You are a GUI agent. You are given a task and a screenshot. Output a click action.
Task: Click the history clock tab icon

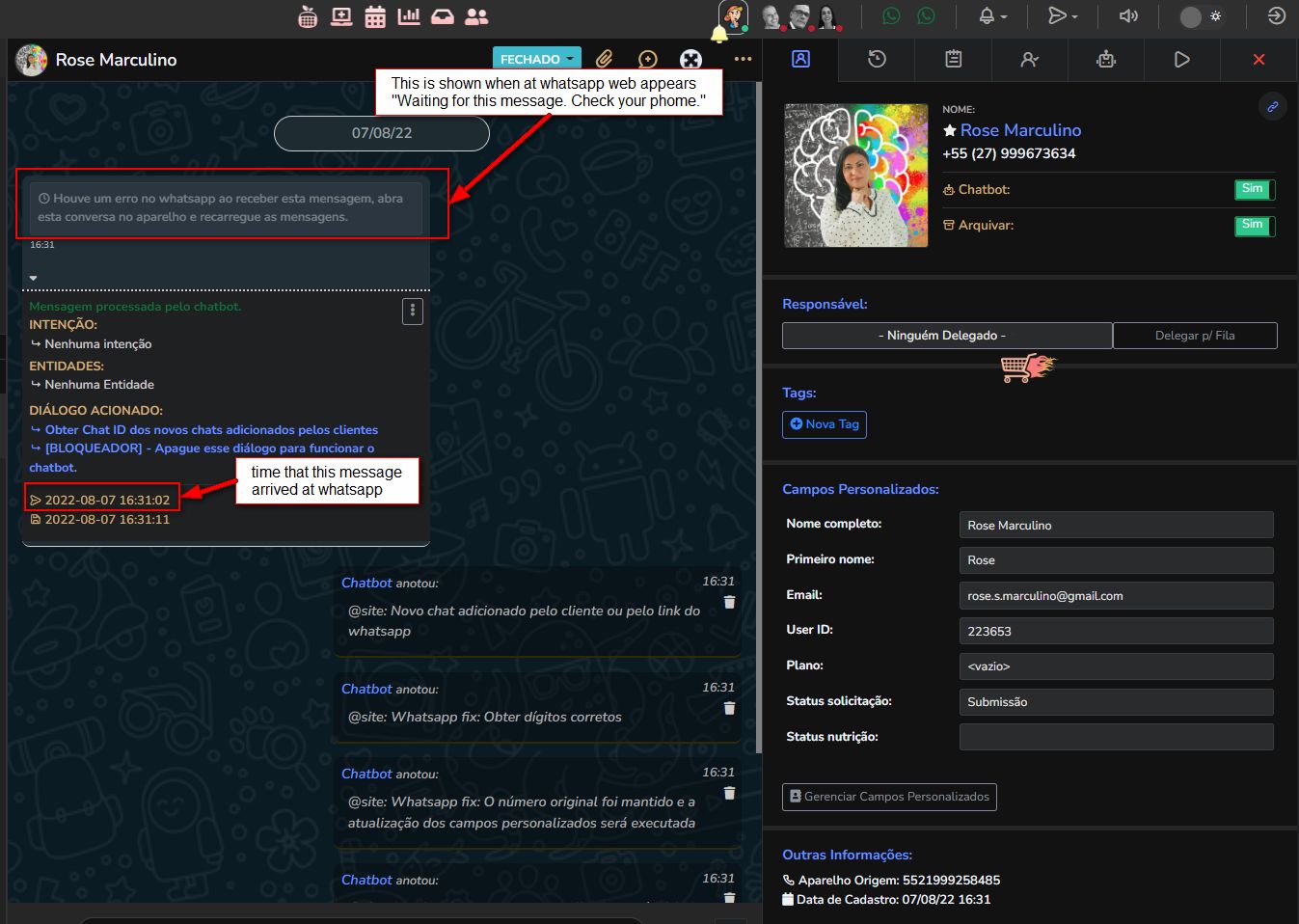(877, 60)
